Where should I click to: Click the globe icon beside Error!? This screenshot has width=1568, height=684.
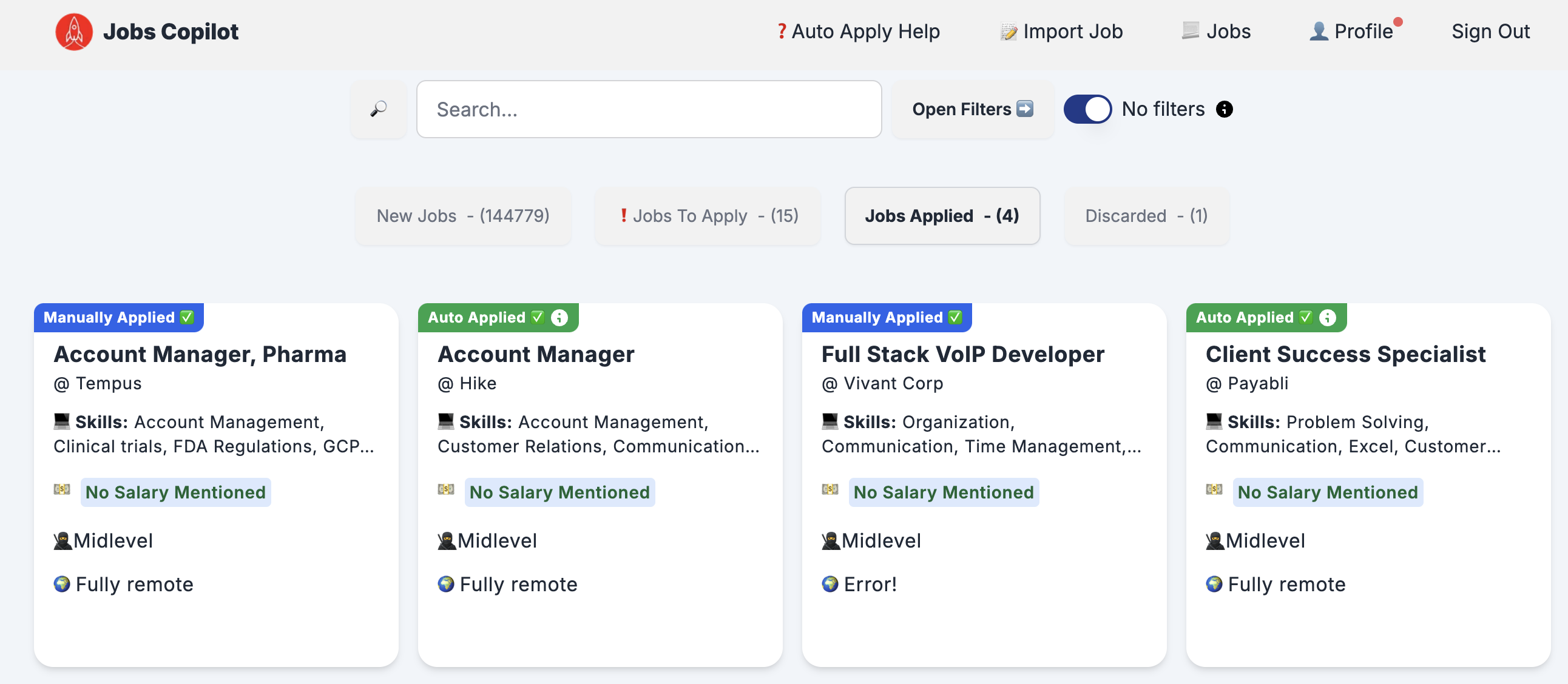pos(830,585)
